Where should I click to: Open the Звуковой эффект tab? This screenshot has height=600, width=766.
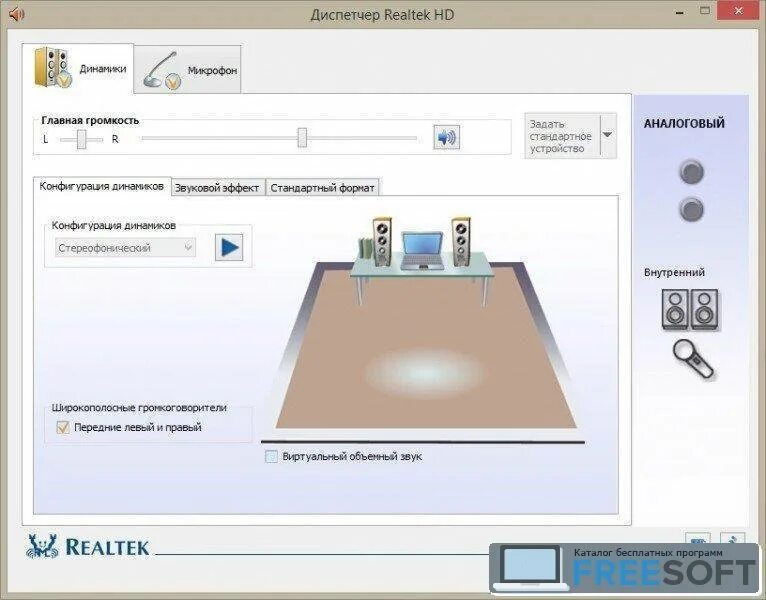(217, 188)
